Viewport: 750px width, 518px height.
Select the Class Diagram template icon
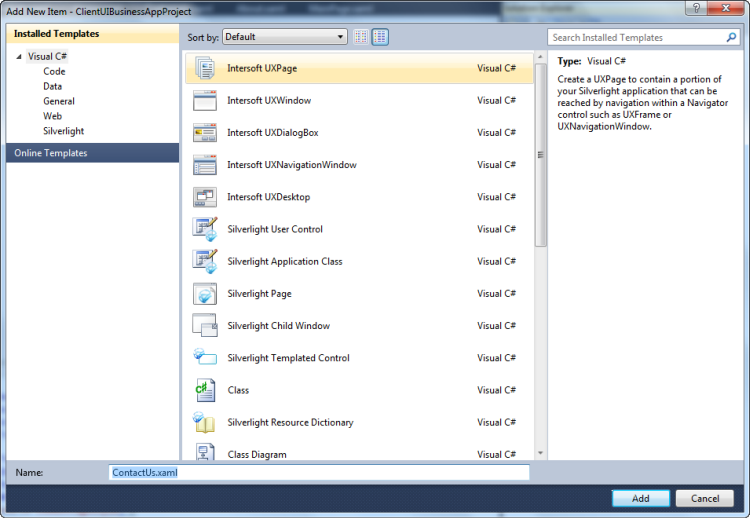point(205,452)
